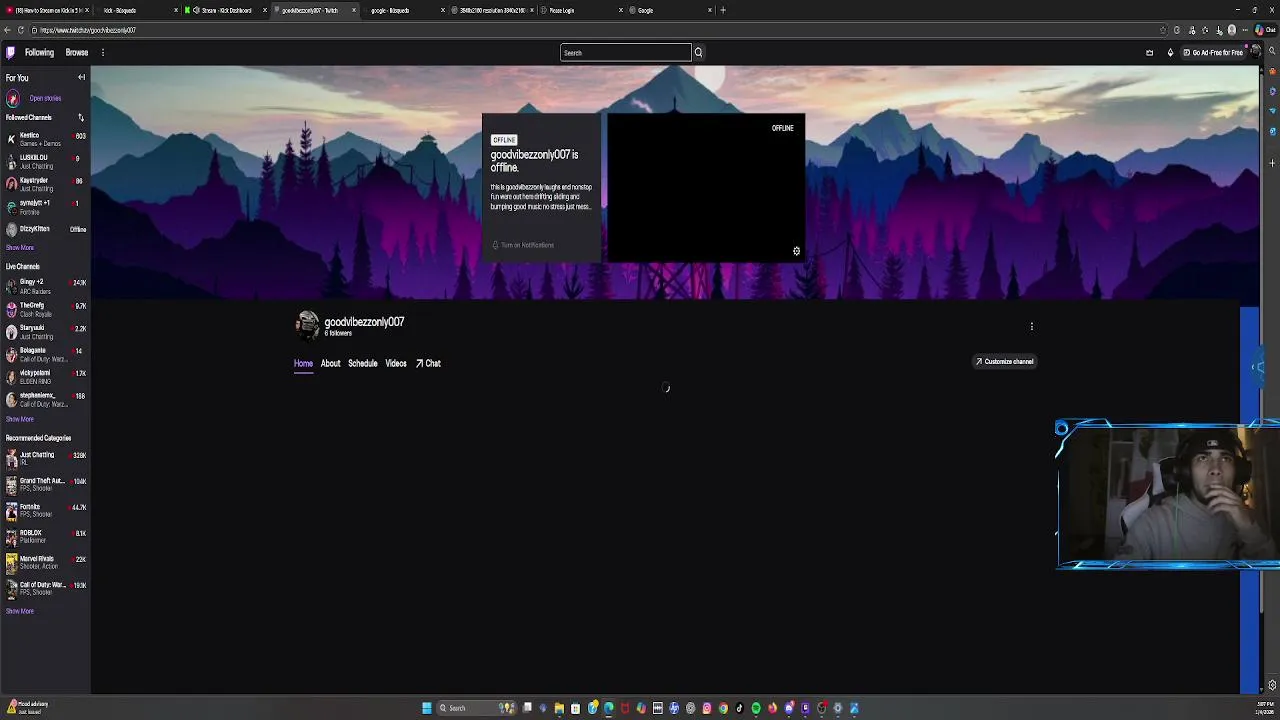Open the Bits diamond icon
The image size is (1280, 720).
tap(1170, 53)
